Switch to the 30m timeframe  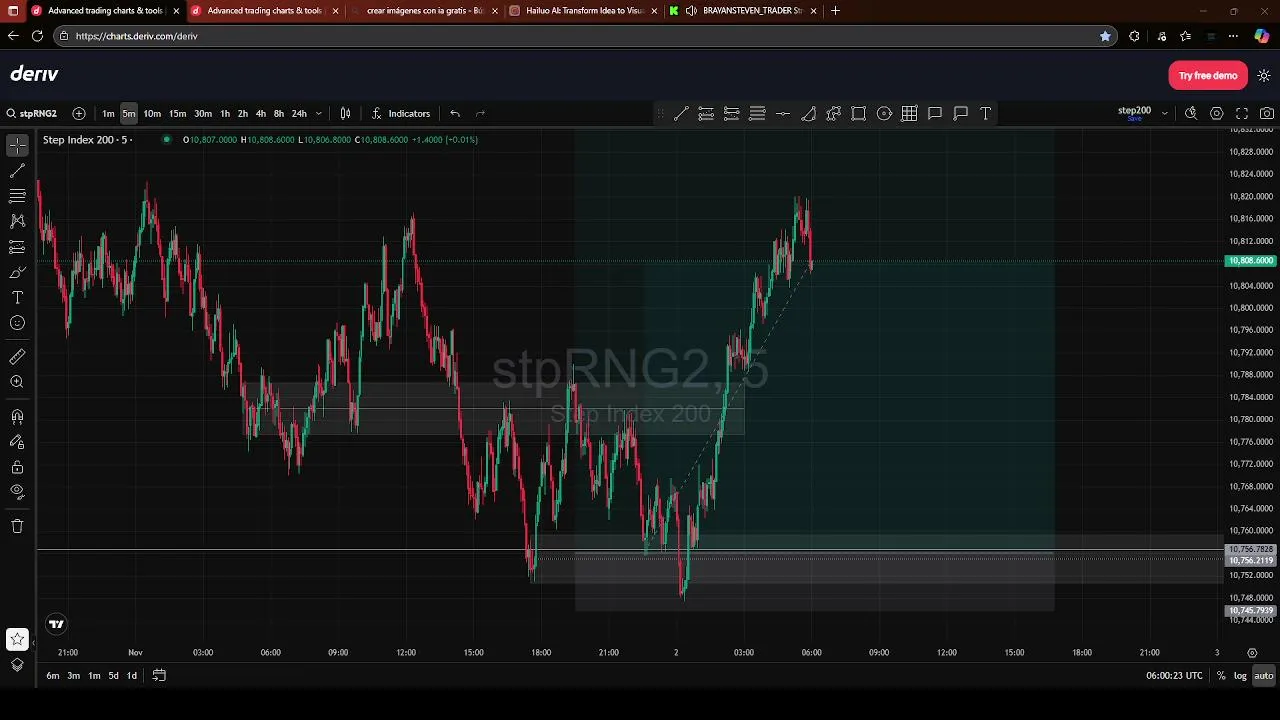[203, 113]
